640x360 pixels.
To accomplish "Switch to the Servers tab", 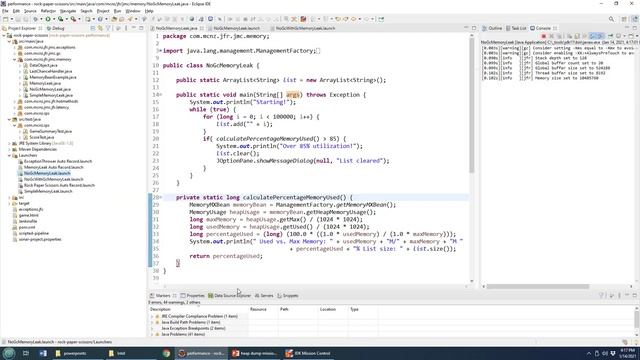I will coord(264,296).
